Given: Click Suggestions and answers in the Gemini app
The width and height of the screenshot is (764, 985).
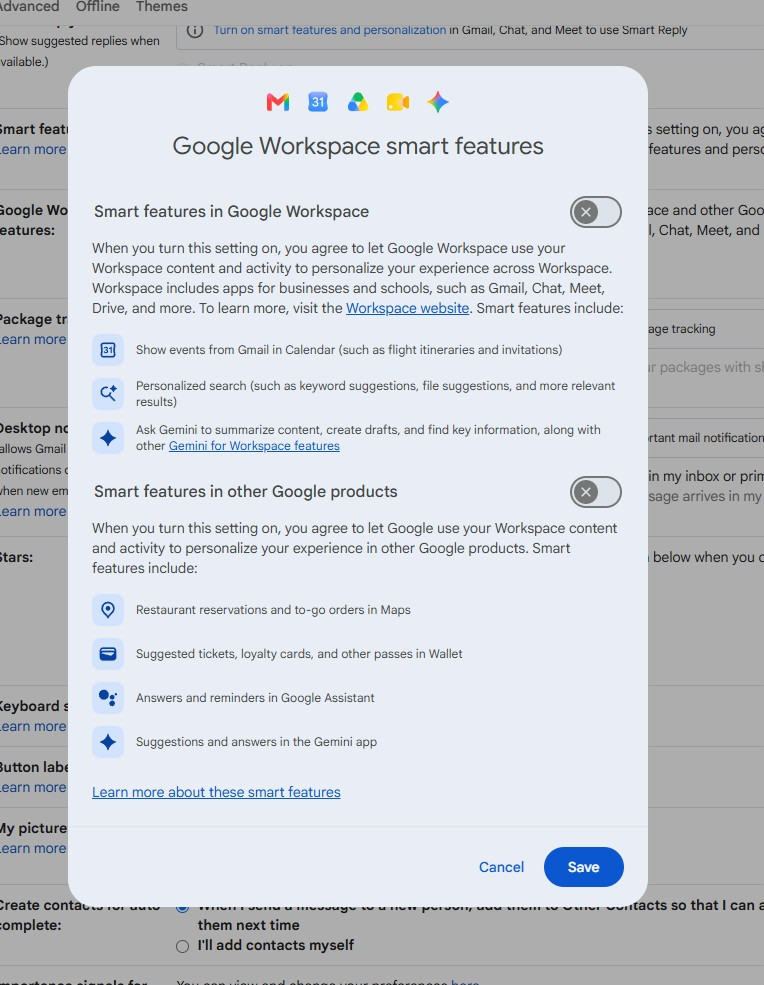Looking at the screenshot, I should pos(256,742).
